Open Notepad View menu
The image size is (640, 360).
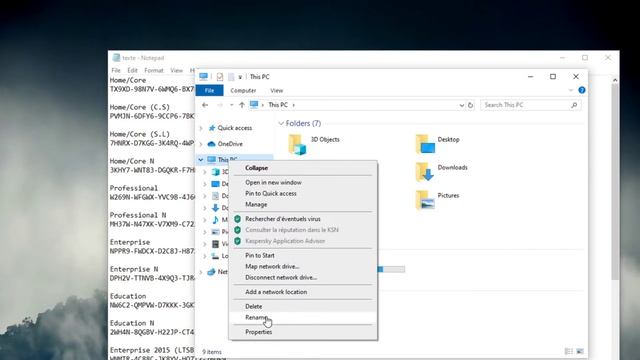point(177,70)
